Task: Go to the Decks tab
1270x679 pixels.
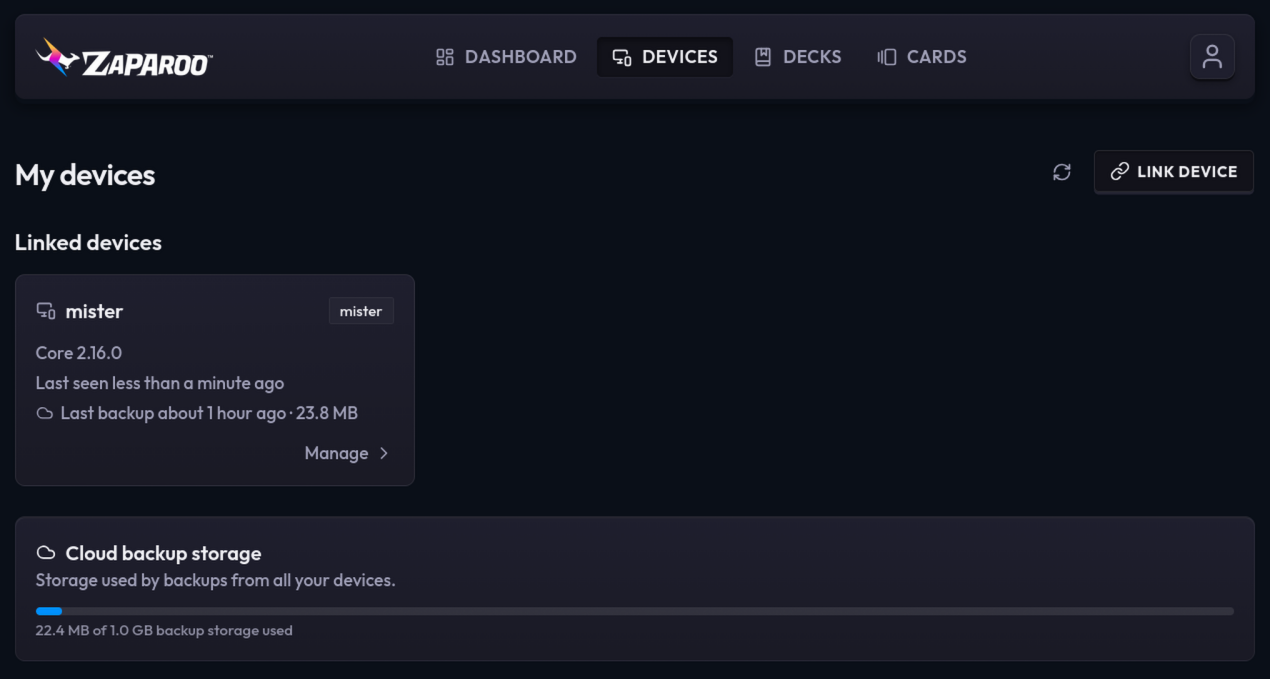Action: (x=797, y=57)
